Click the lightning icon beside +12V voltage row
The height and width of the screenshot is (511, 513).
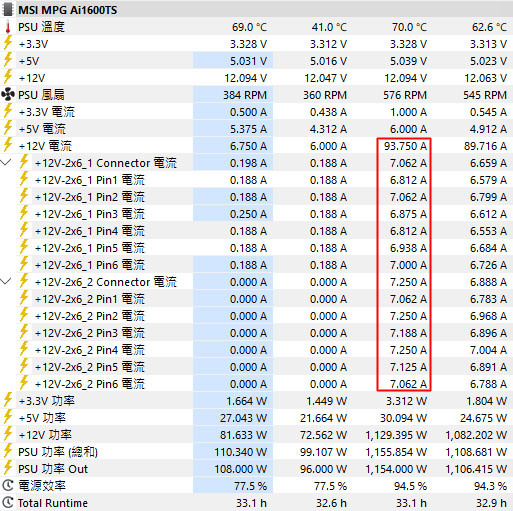(x=8, y=77)
